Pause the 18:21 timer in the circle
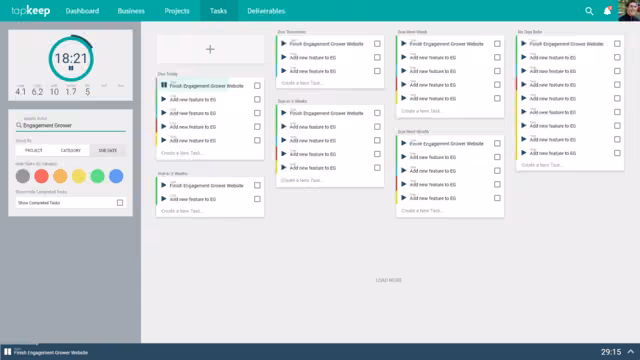 [71, 68]
